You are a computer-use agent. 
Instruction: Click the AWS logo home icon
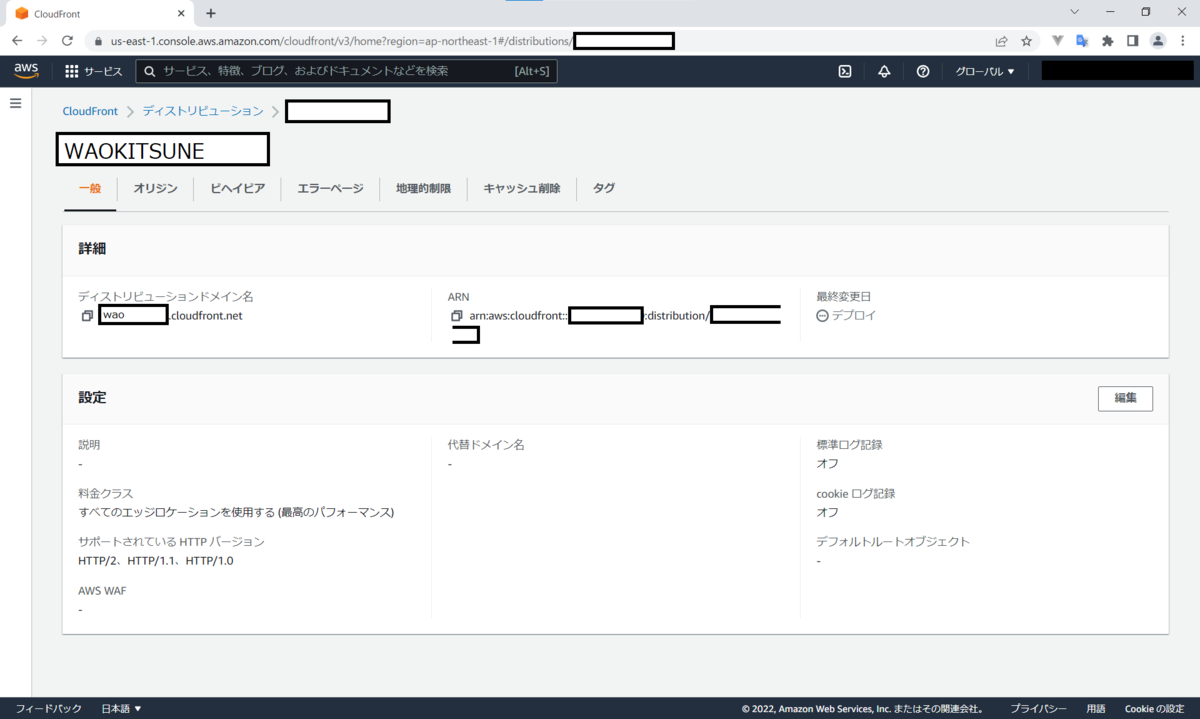26,71
